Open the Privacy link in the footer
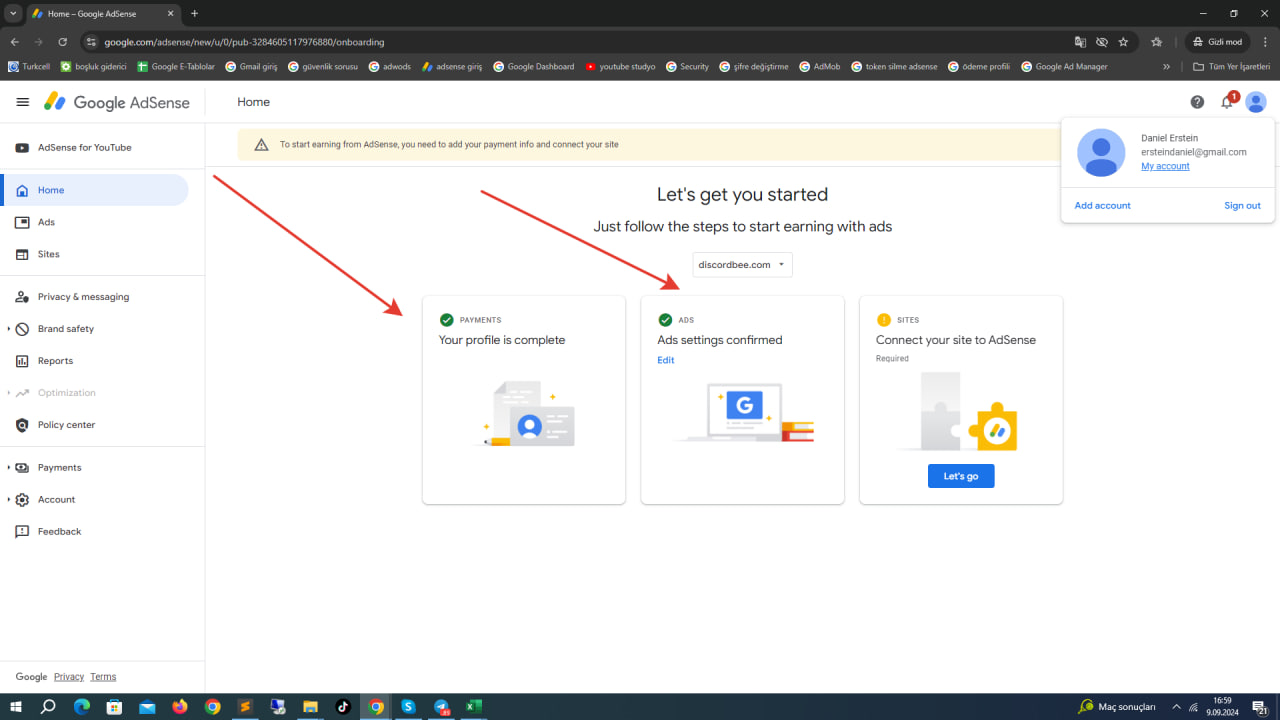1280x720 pixels. (x=69, y=677)
